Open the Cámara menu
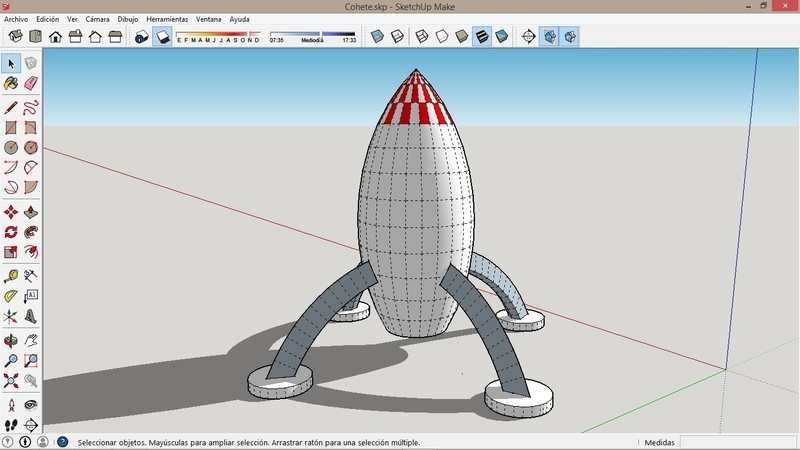 pos(97,19)
